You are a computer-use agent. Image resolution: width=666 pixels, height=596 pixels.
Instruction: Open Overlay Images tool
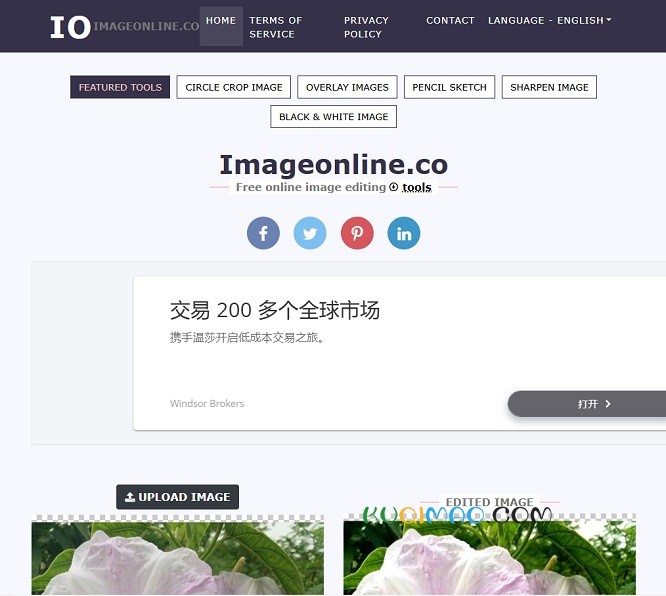(x=347, y=87)
